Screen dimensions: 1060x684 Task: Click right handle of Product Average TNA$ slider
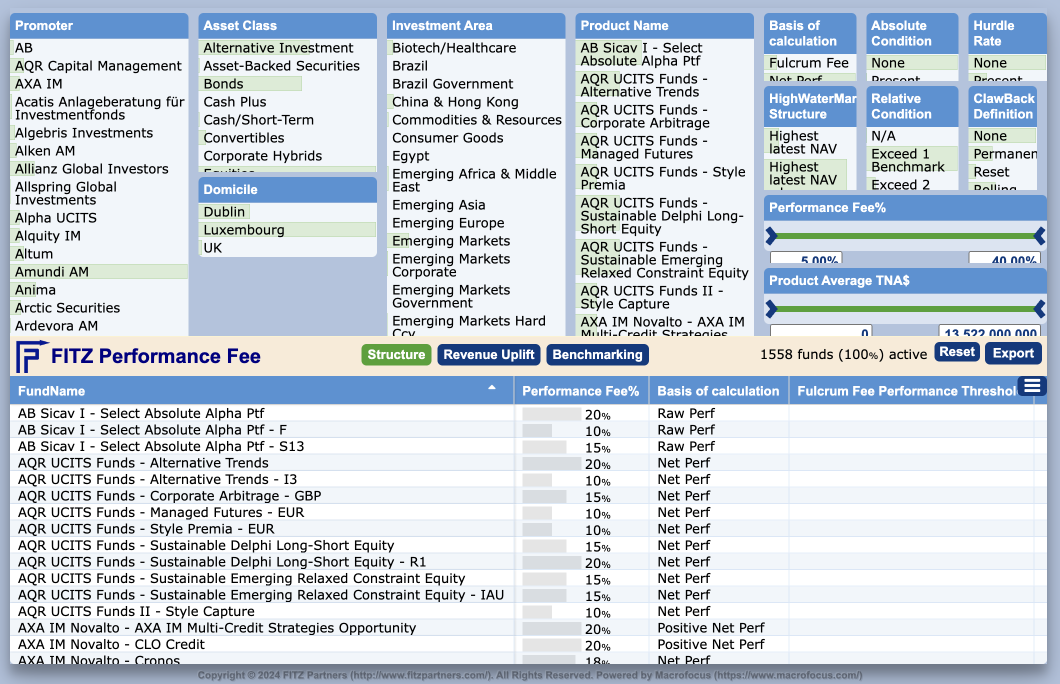pos(1039,309)
